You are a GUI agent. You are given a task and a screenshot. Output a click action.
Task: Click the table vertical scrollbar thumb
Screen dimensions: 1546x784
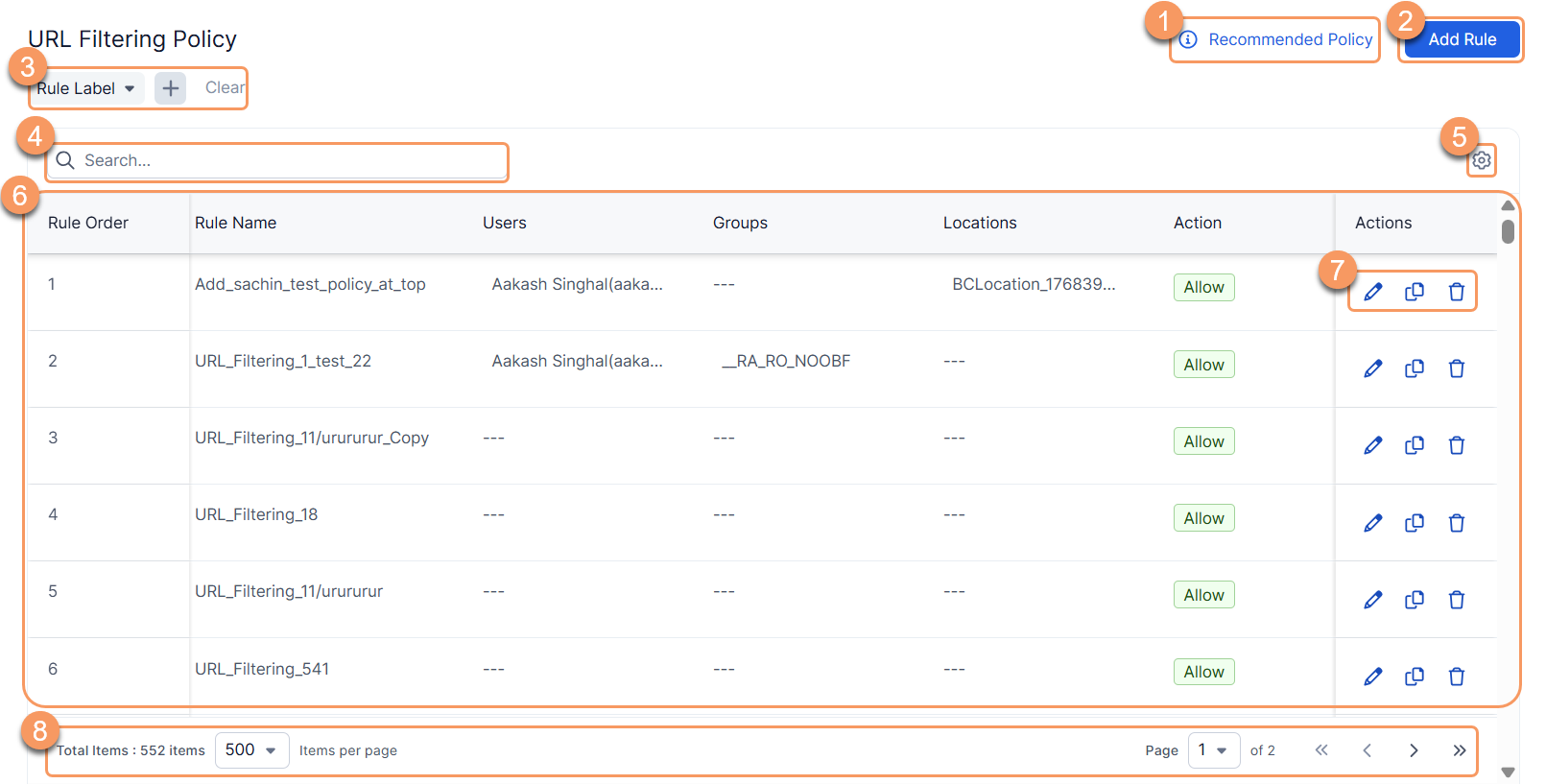(1508, 231)
